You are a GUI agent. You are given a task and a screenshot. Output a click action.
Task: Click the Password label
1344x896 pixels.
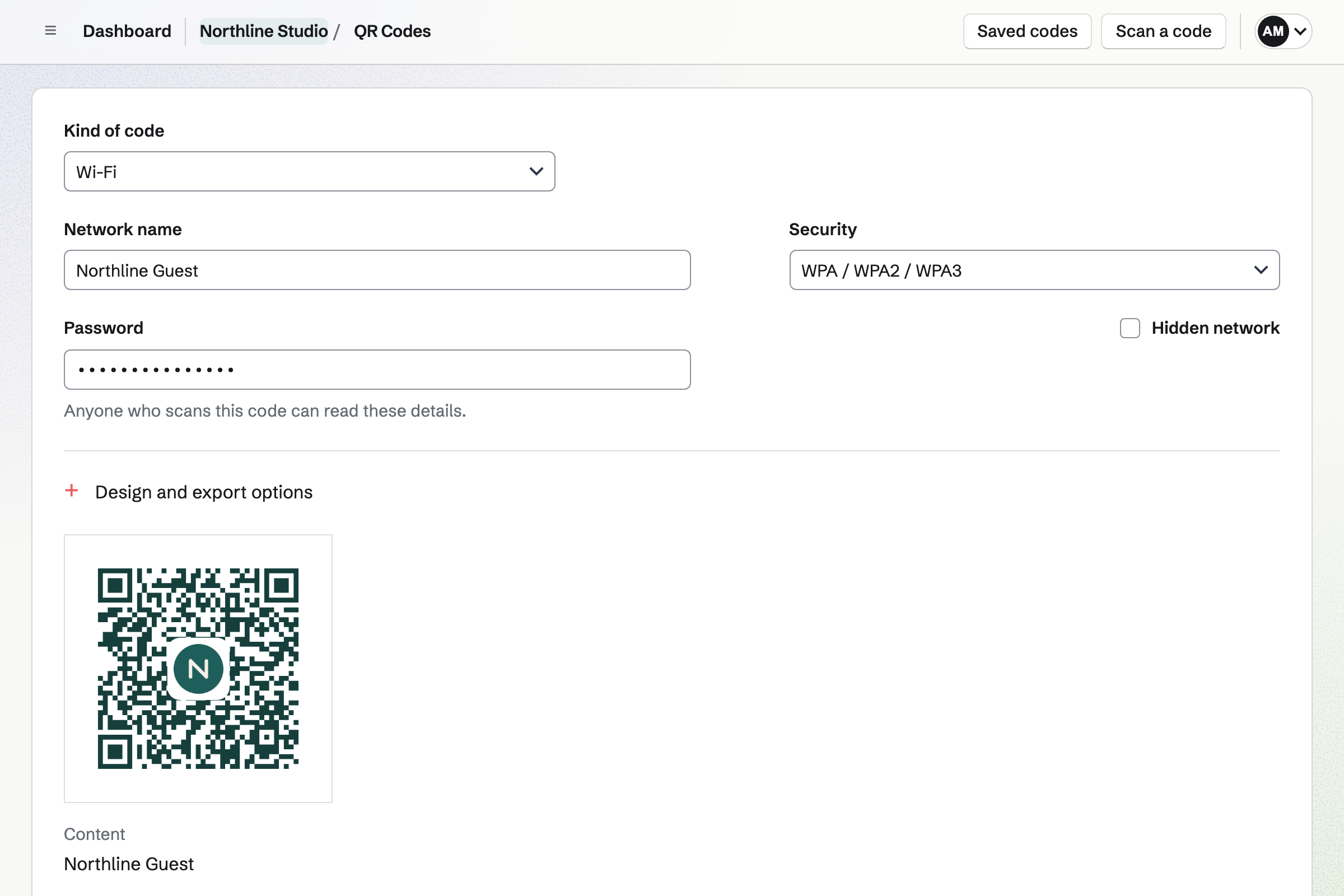(x=104, y=328)
